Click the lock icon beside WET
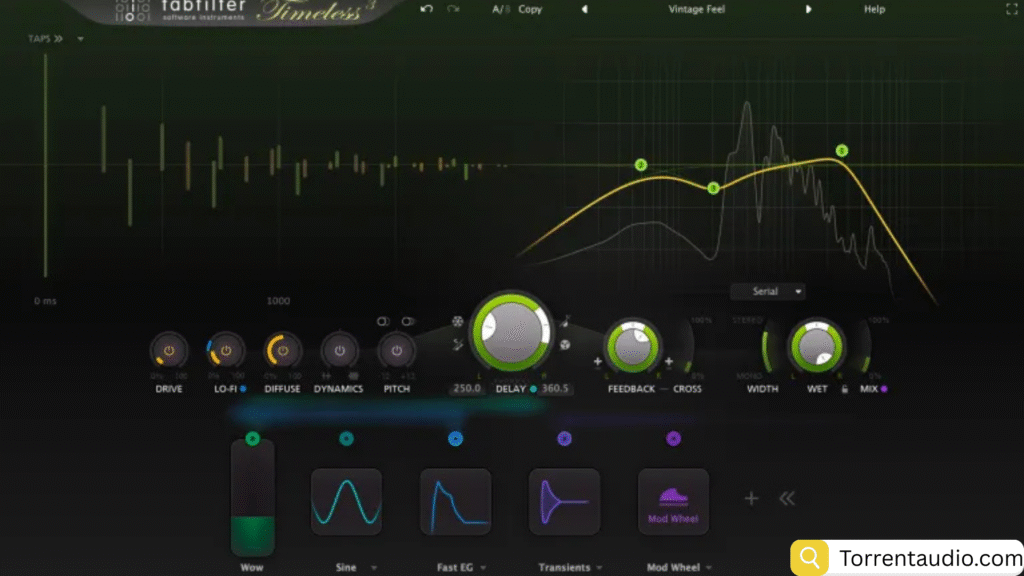Screen dimensions: 1024x576 [x=845, y=389]
